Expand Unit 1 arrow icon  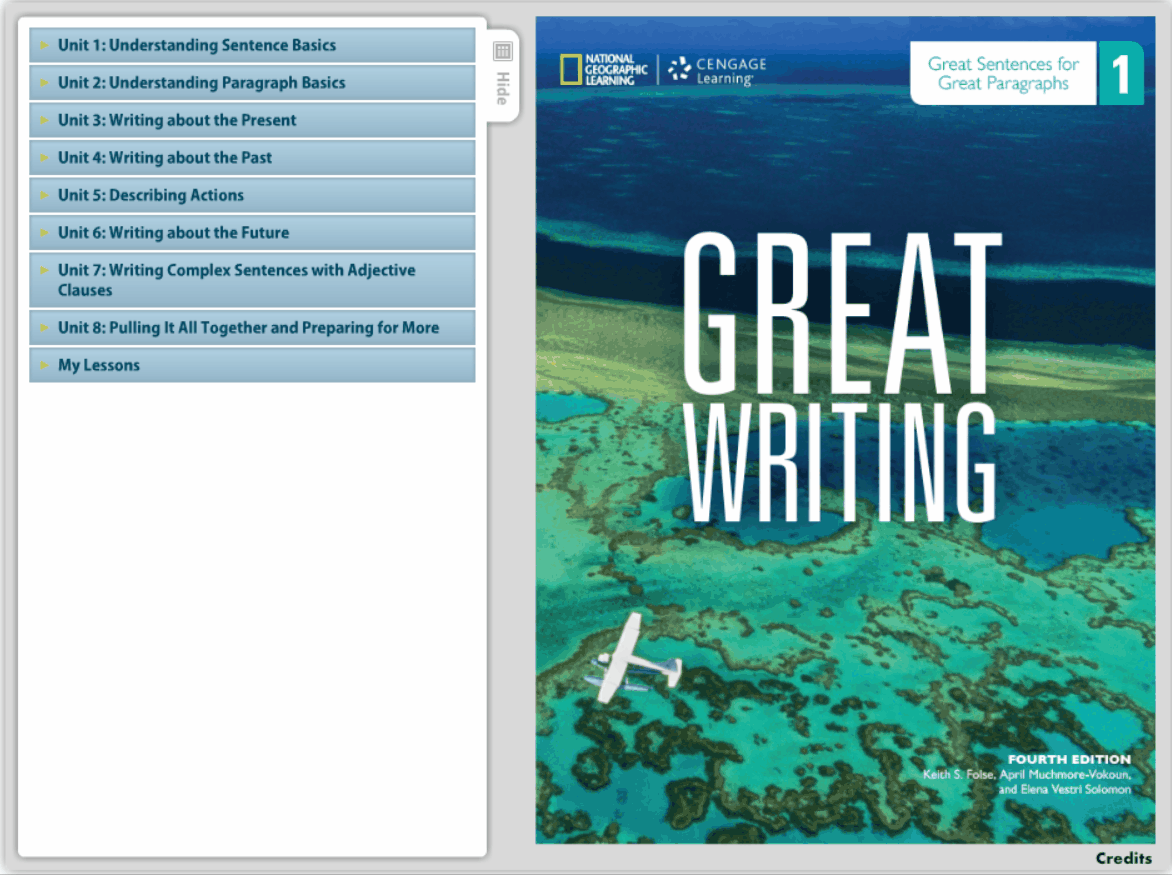[x=43, y=45]
